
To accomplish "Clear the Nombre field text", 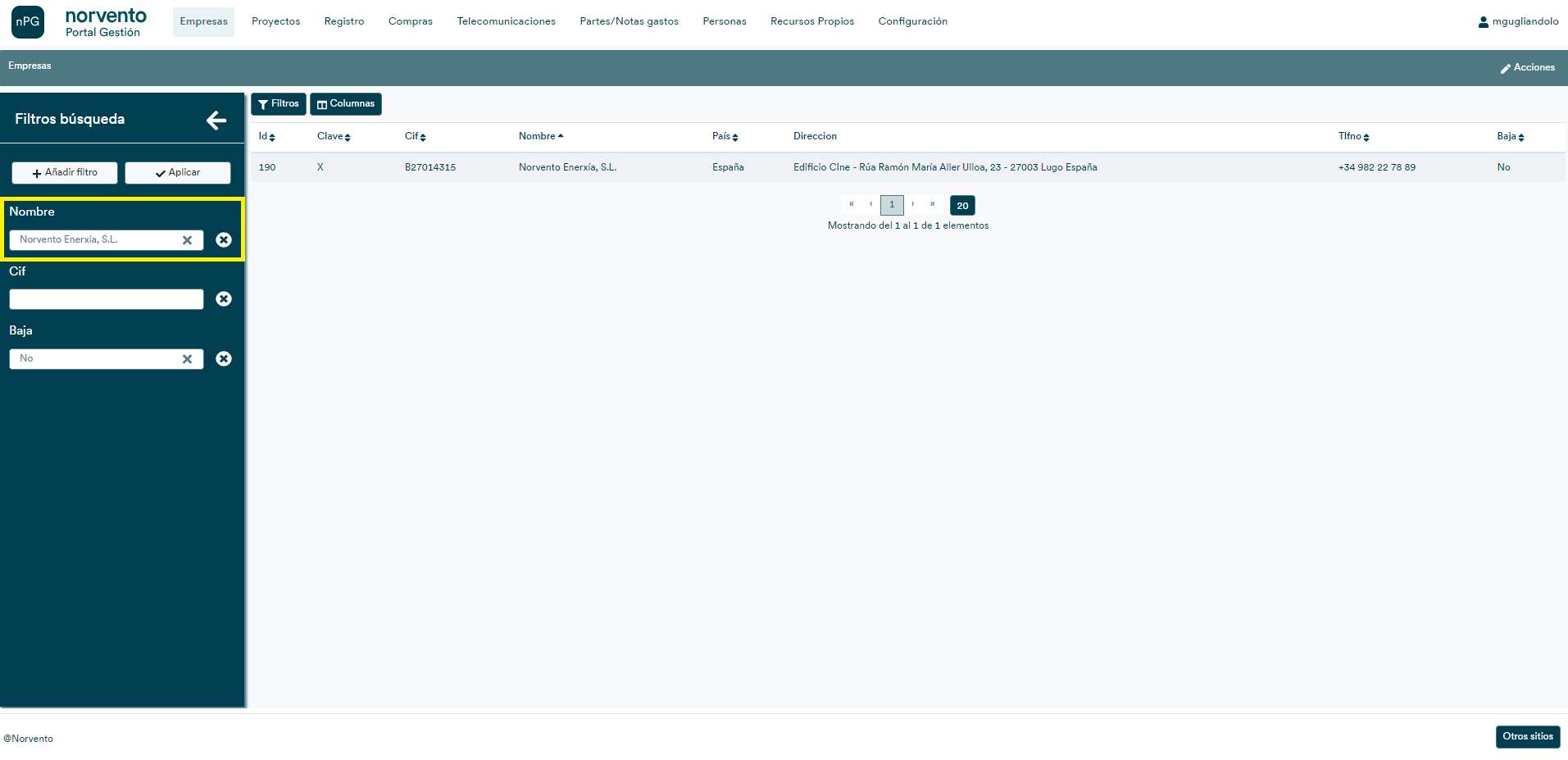I will pos(187,240).
